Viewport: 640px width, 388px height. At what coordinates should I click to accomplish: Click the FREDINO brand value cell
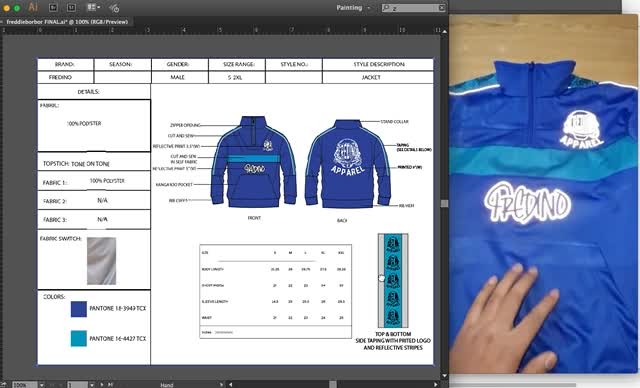pyautogui.click(x=65, y=77)
